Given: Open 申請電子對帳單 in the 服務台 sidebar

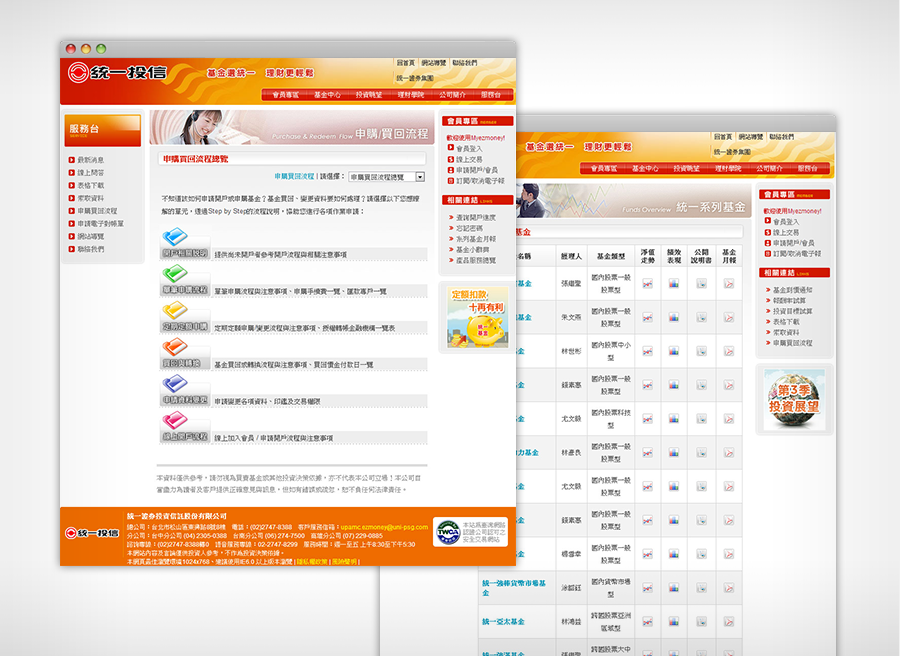Looking at the screenshot, I should (100, 223).
